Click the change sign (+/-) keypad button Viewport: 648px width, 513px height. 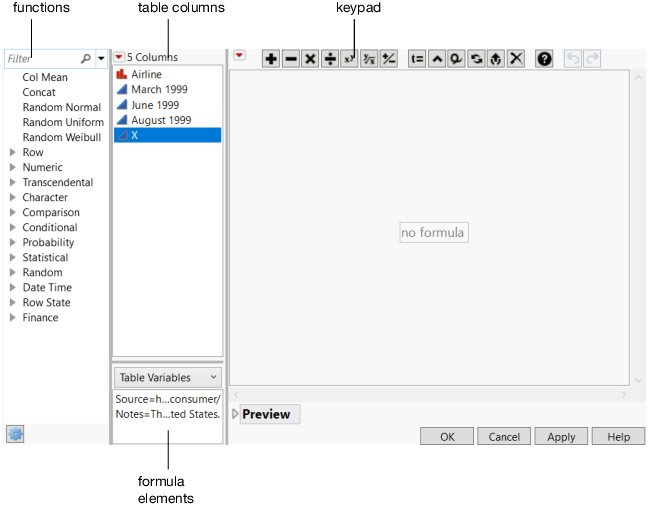[x=389, y=59]
